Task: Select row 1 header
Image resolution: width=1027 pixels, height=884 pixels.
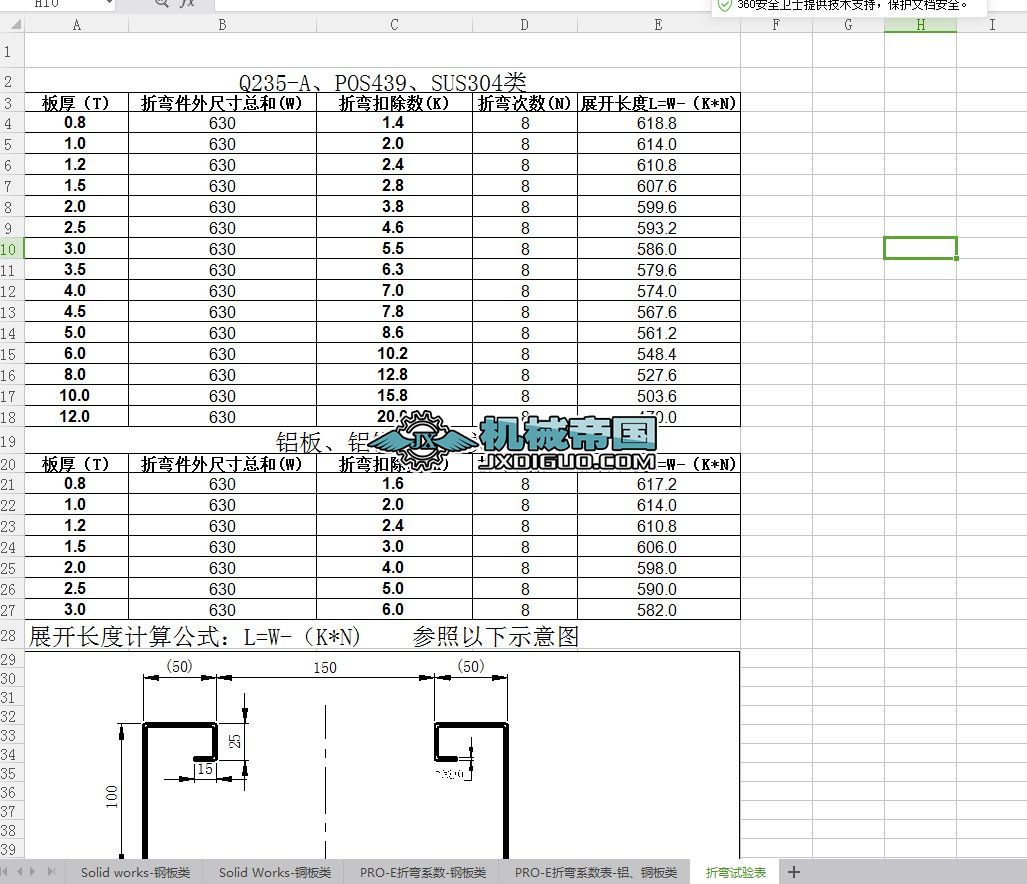Action: coord(12,51)
